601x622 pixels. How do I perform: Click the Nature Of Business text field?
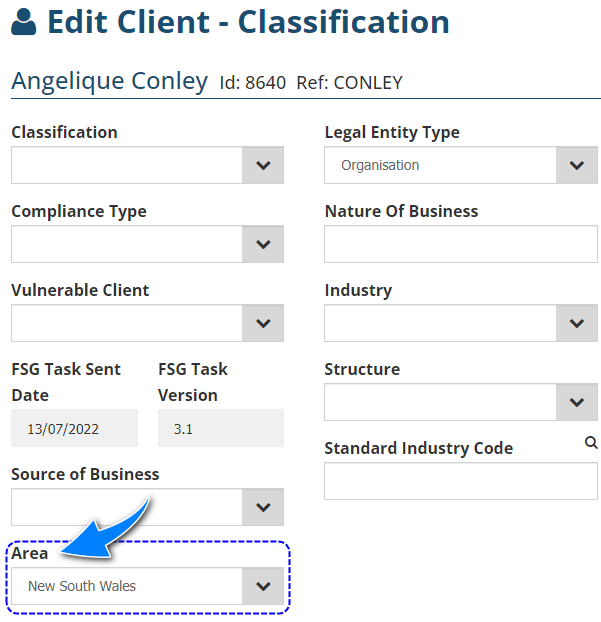pos(460,244)
